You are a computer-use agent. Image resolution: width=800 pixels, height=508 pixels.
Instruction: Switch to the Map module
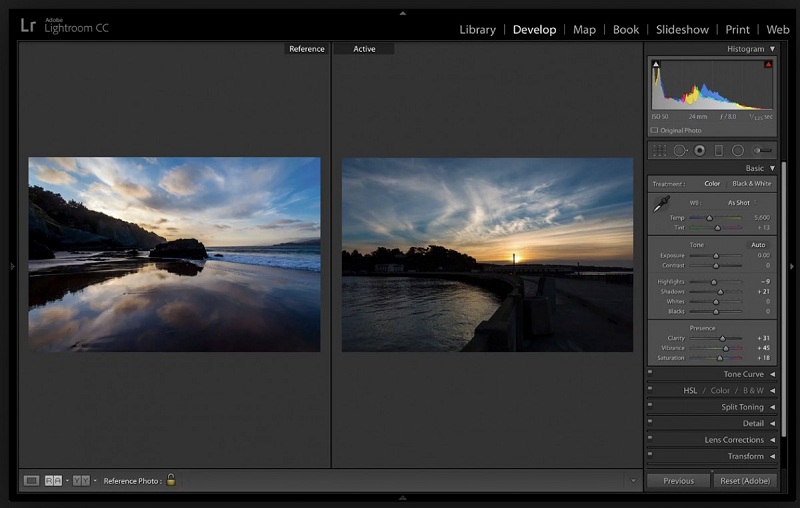point(584,30)
